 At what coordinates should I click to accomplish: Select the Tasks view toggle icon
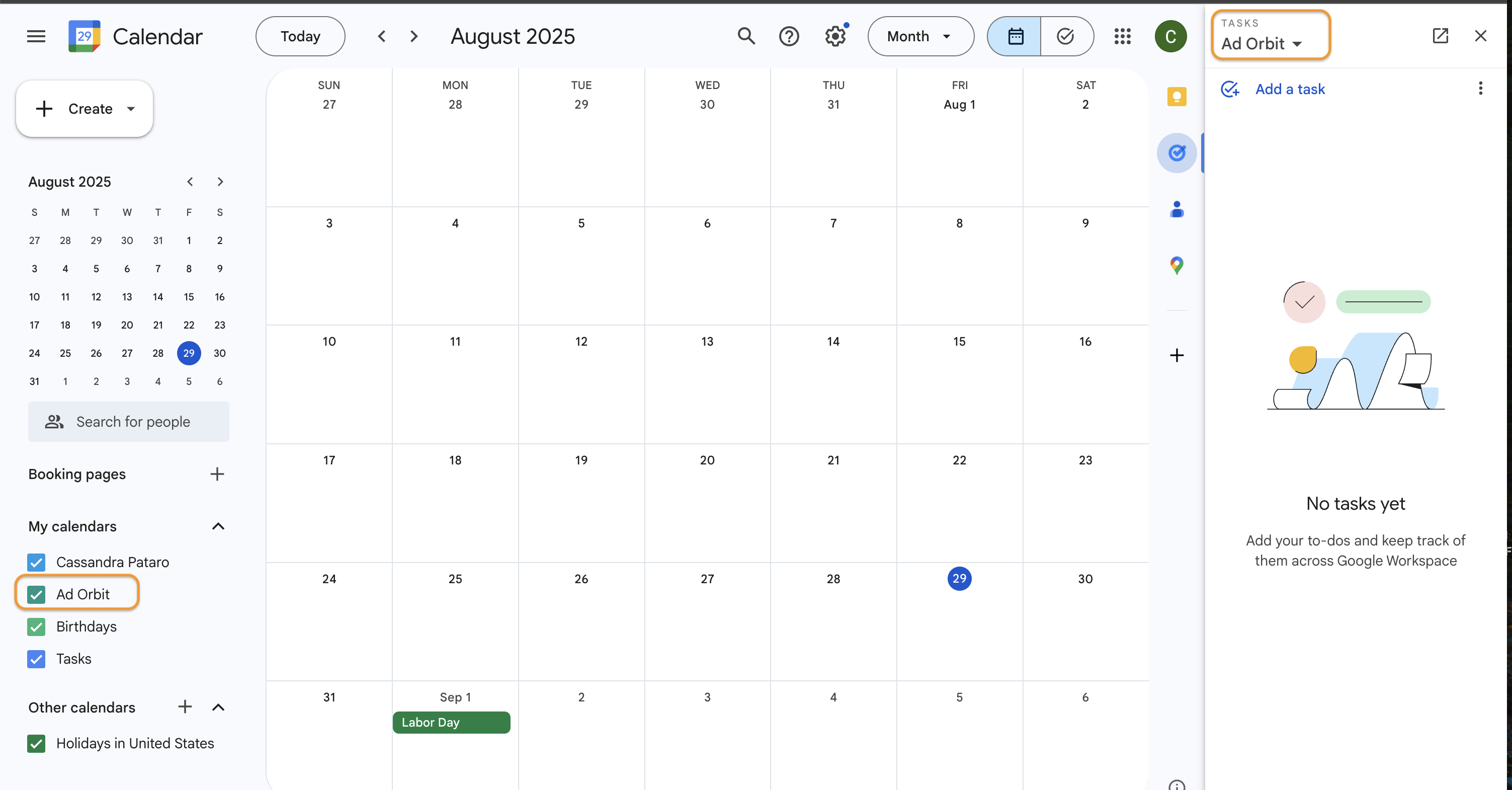1066,36
